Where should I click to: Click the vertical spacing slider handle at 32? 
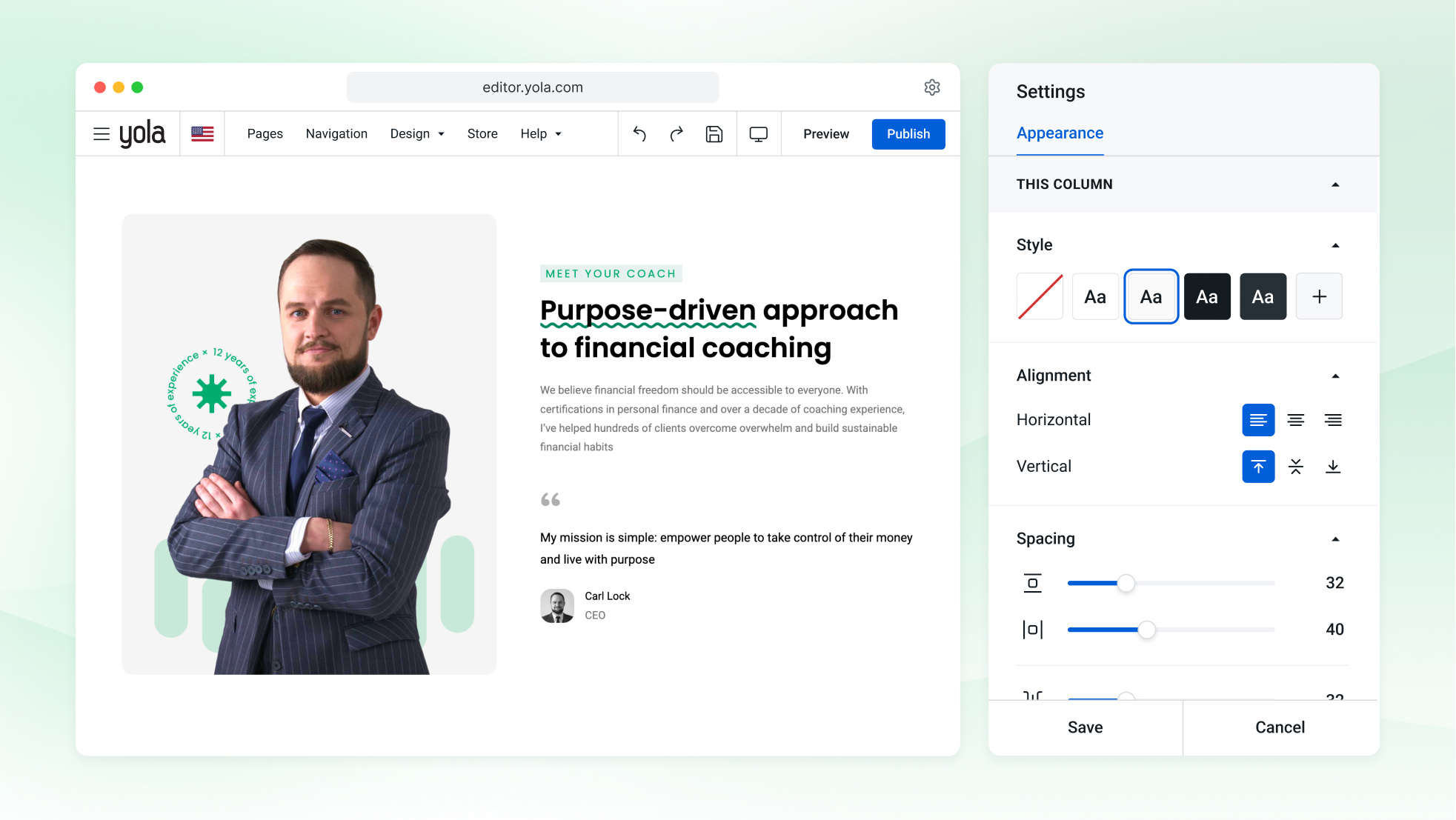1126,584
